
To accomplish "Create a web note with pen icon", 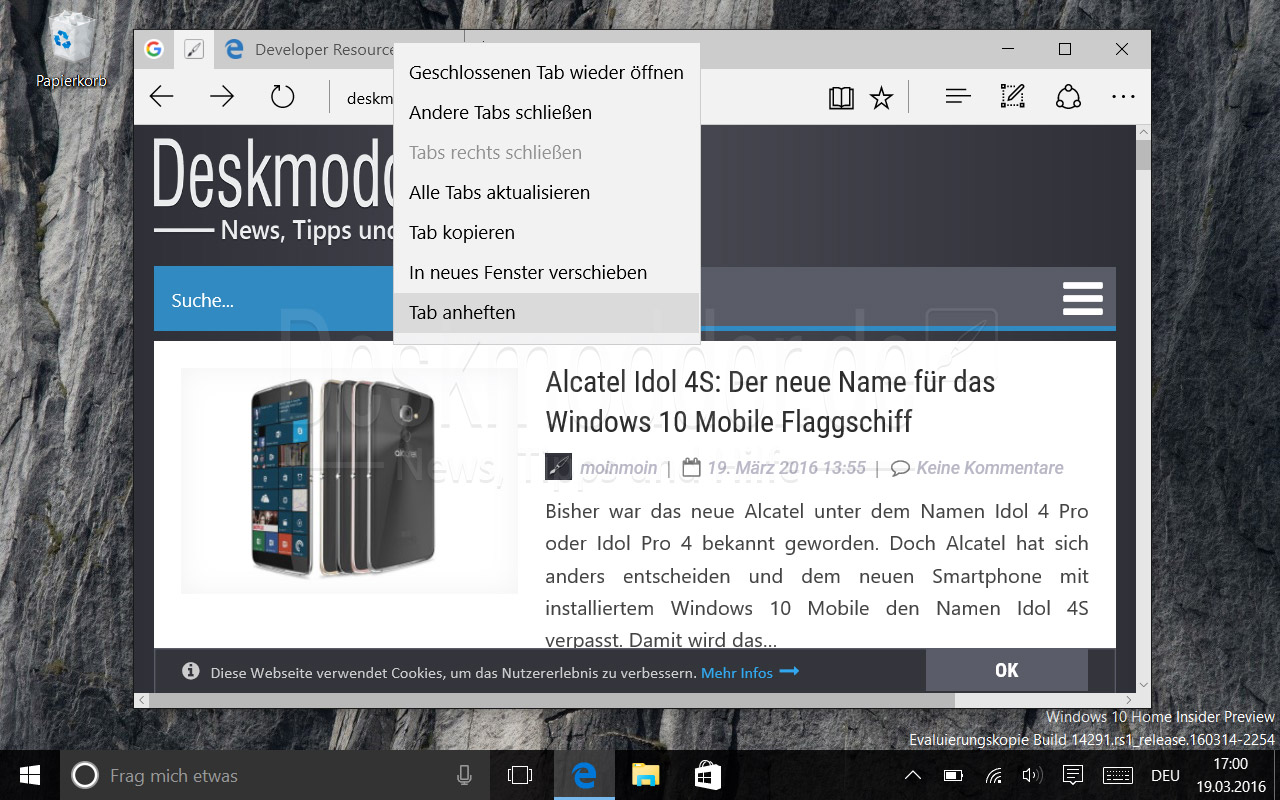I will (1013, 97).
